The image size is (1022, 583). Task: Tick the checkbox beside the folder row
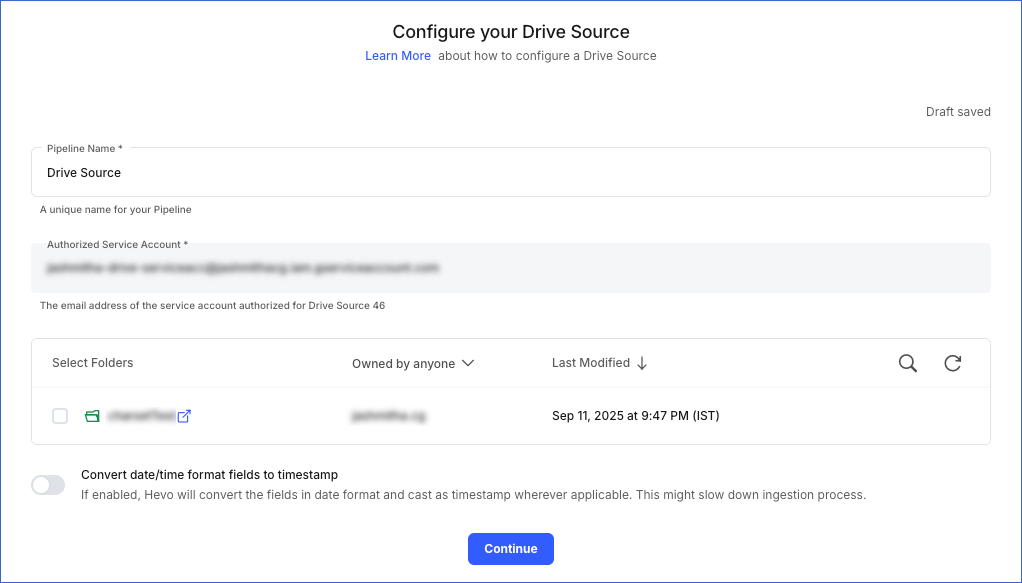(x=59, y=415)
